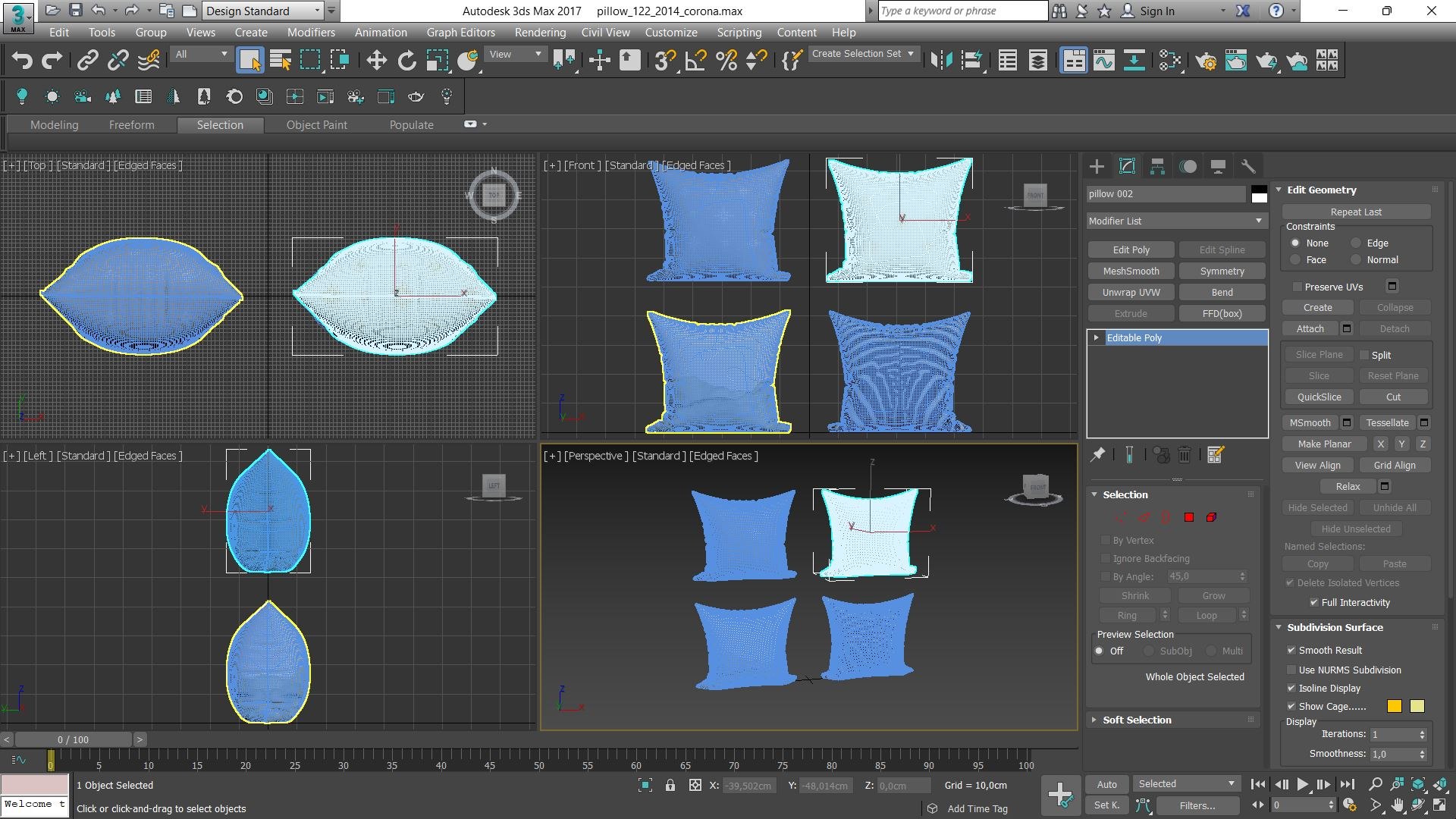Click the QuickSlice button

tap(1319, 397)
